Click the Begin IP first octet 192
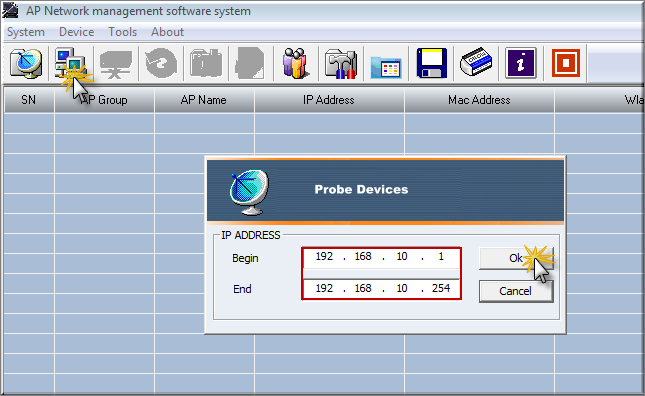Viewport: 645px width, 396px height. (x=324, y=257)
